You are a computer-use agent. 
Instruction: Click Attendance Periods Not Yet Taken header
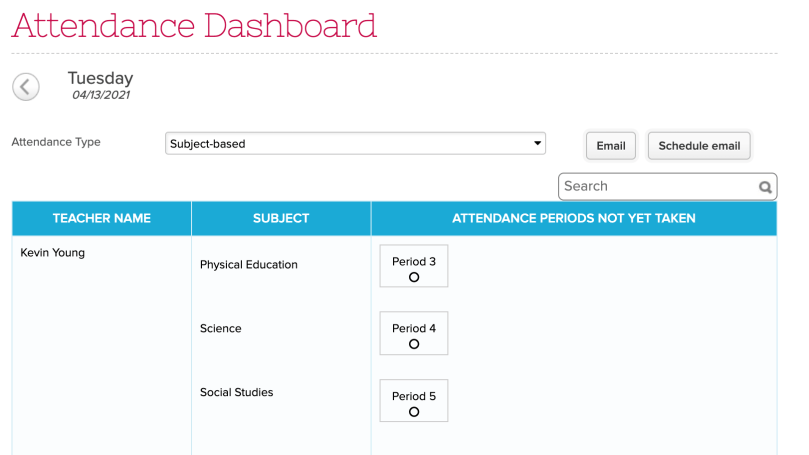pos(573,218)
